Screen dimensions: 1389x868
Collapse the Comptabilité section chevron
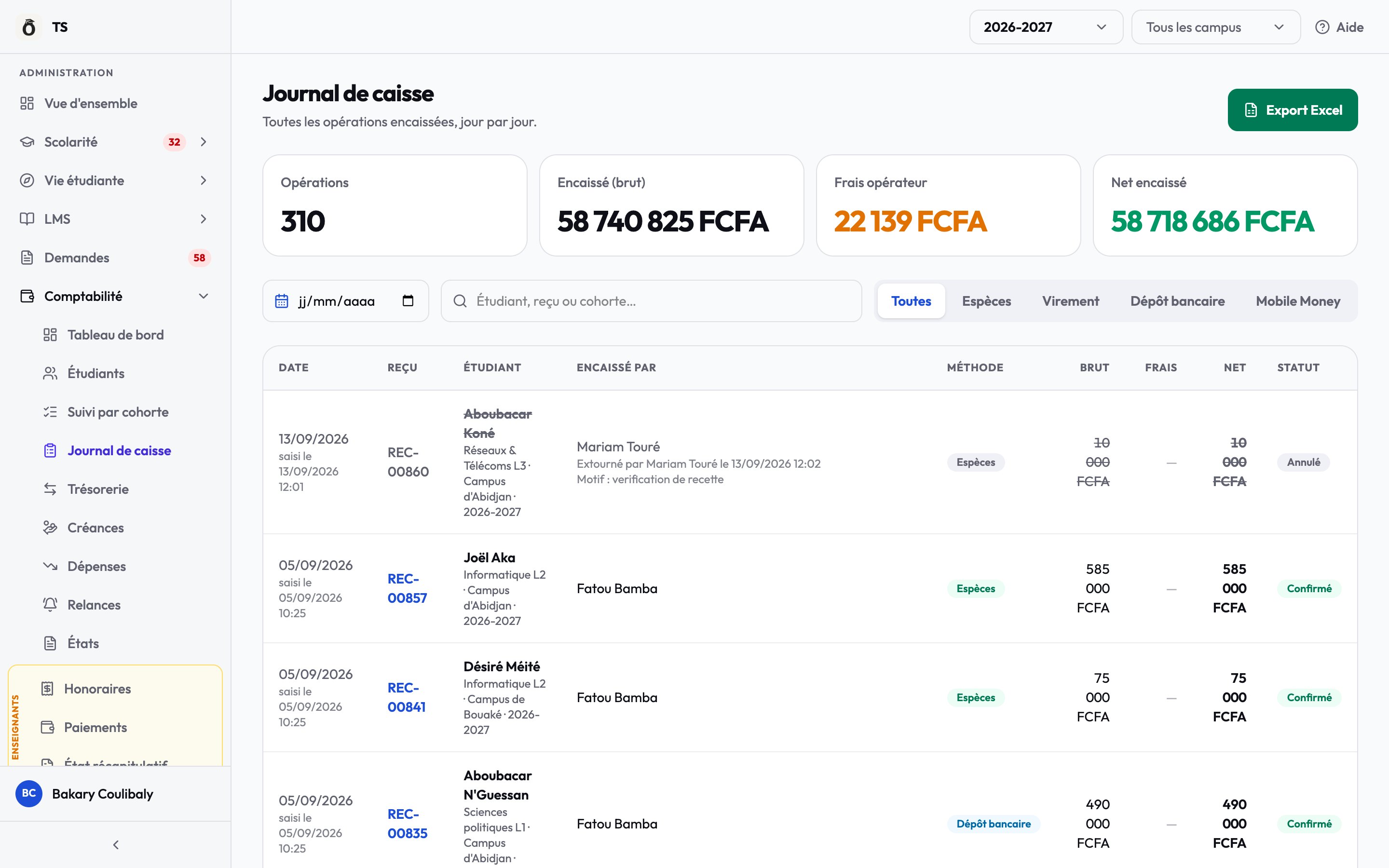point(203,296)
